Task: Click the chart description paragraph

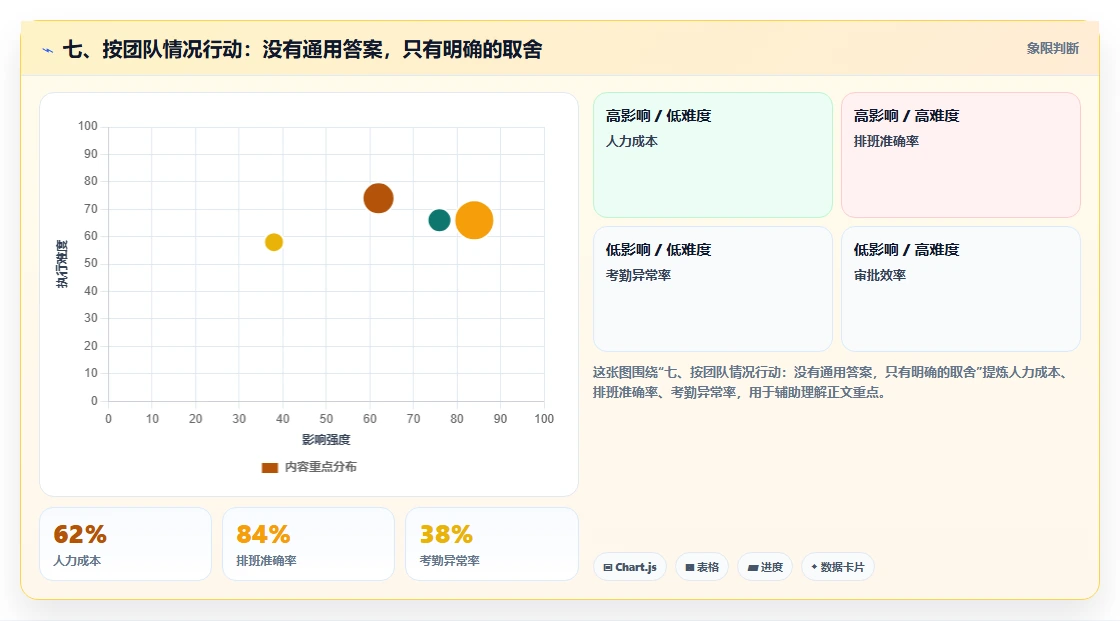Action: (x=832, y=382)
